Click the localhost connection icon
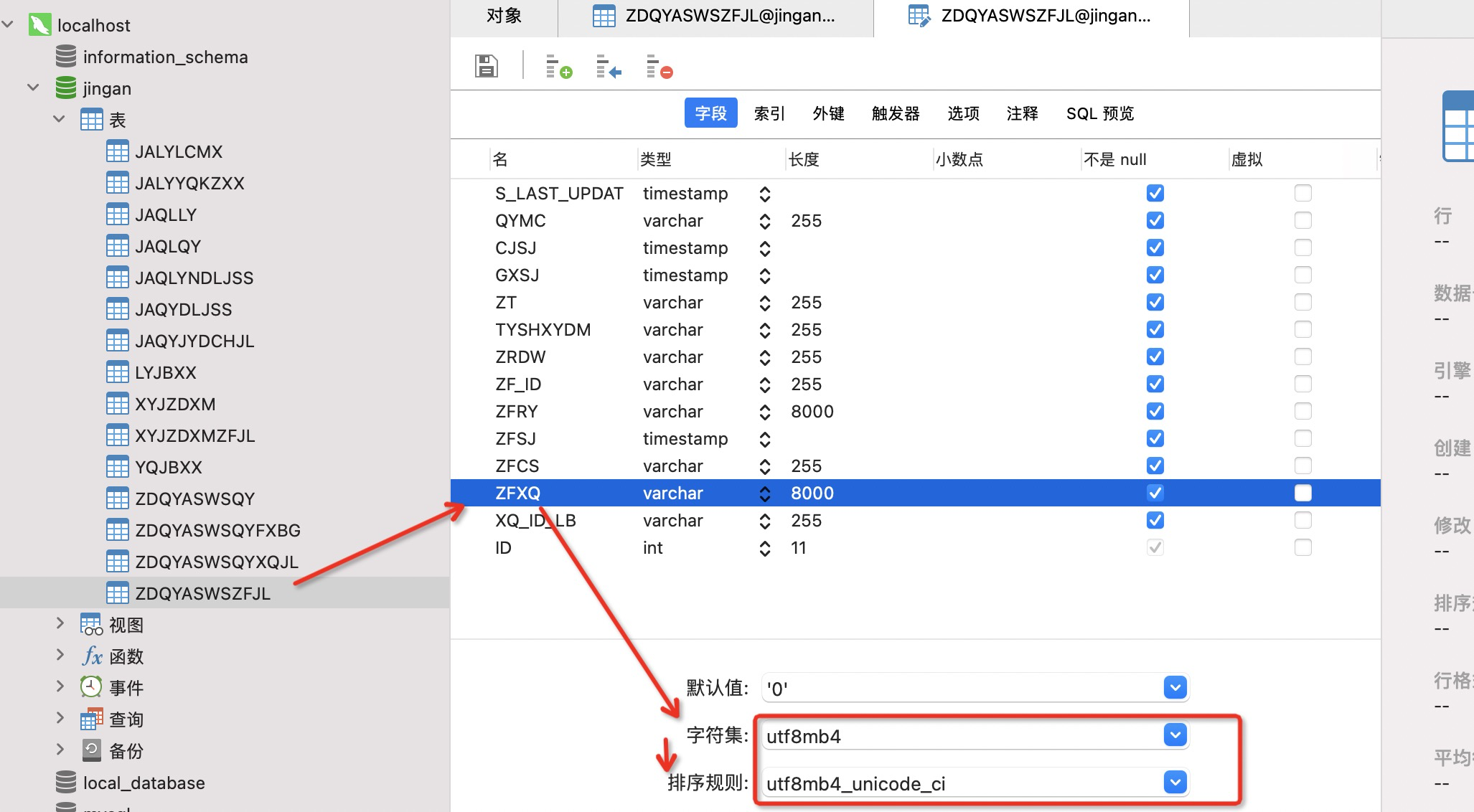 39,25
